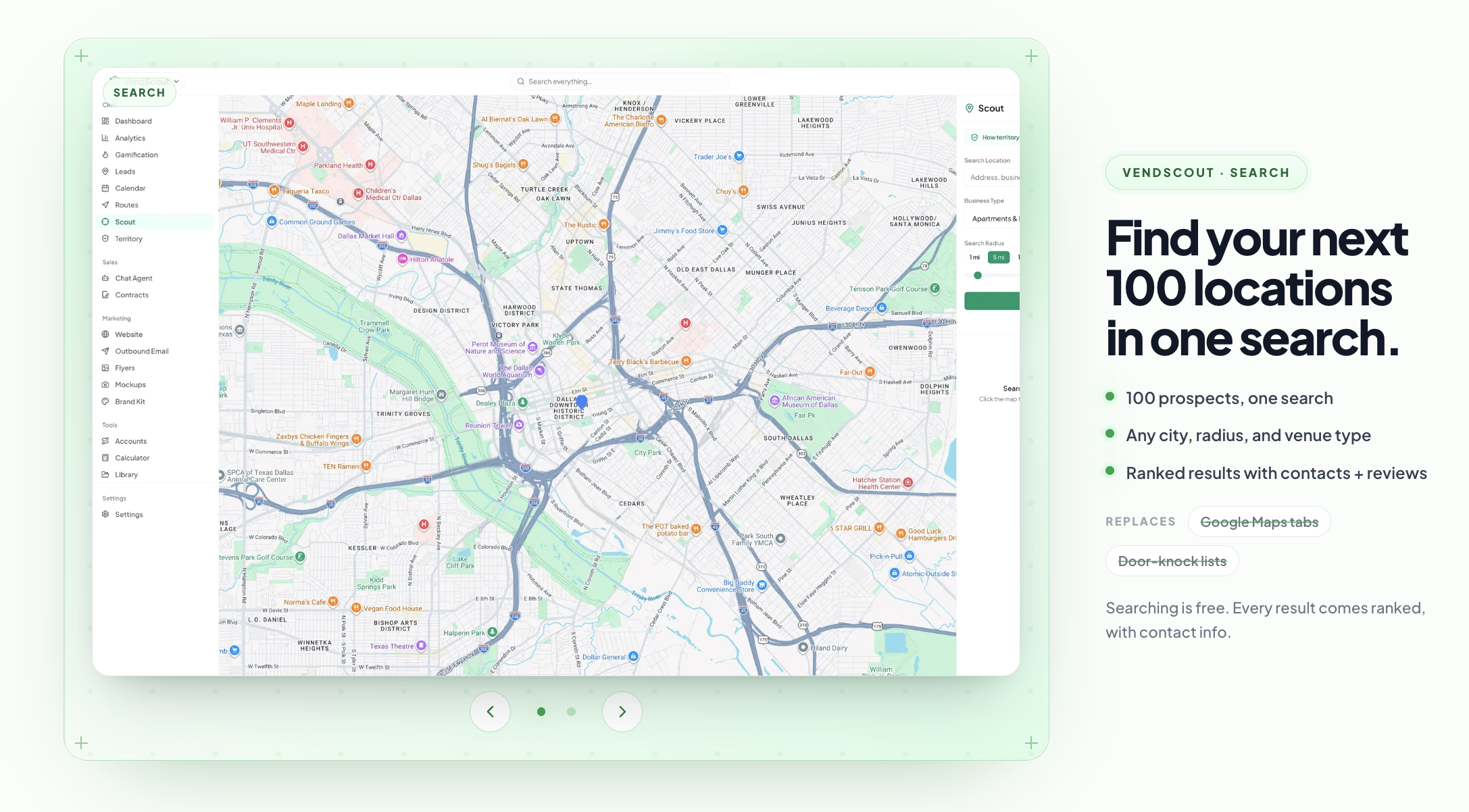Click the Google Maps tabs struck-through chip
Viewport: 1469px width, 812px height.
click(1260, 522)
